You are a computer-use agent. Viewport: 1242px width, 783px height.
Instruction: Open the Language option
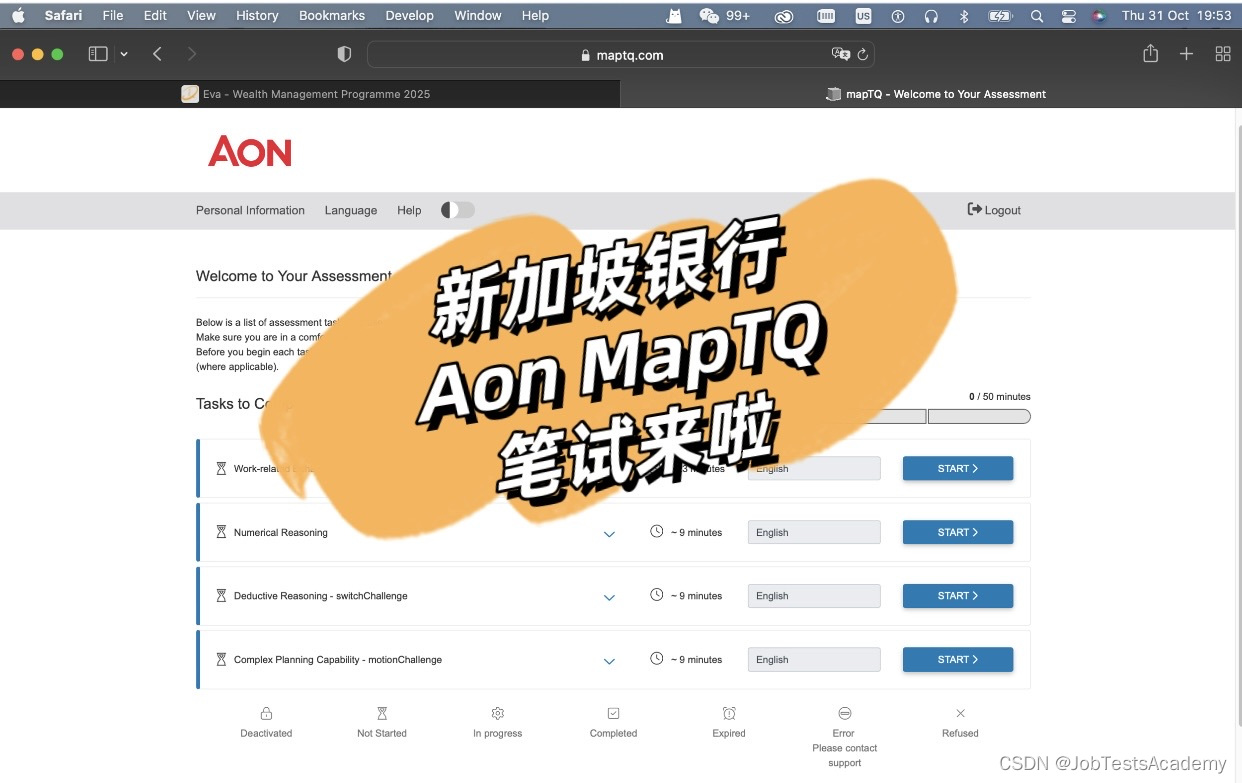(351, 210)
